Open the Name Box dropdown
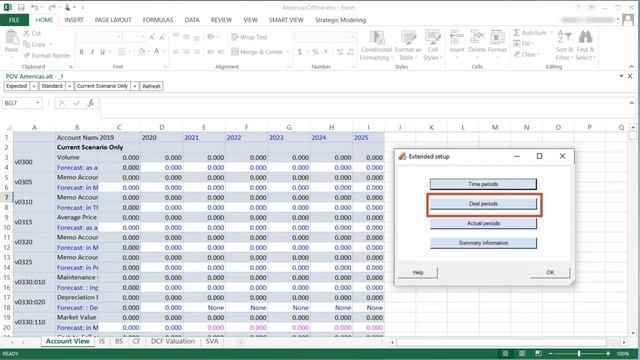The height and width of the screenshot is (360, 640). pyautogui.click(x=38, y=103)
